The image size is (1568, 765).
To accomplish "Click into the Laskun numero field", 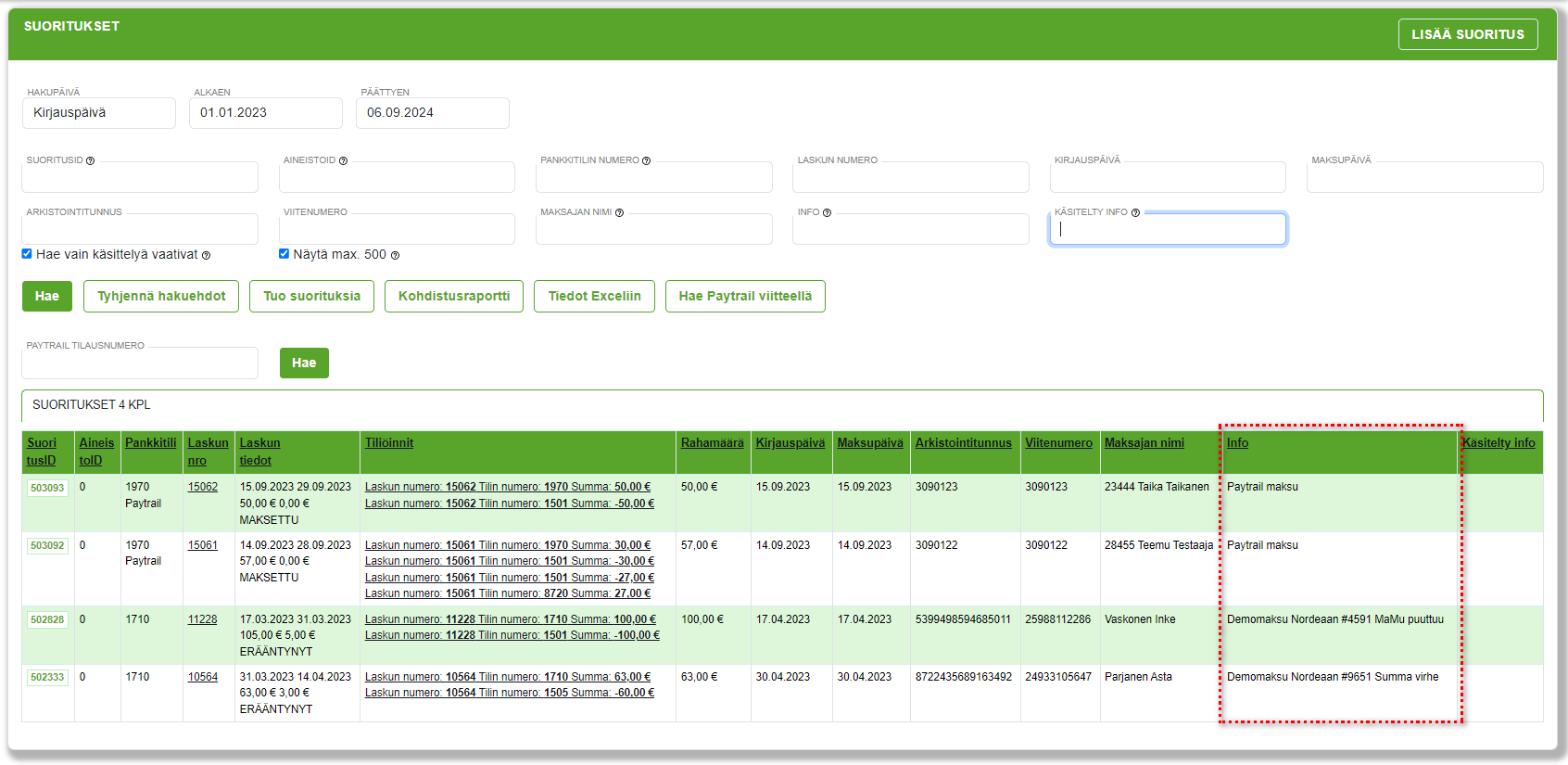I will point(911,177).
